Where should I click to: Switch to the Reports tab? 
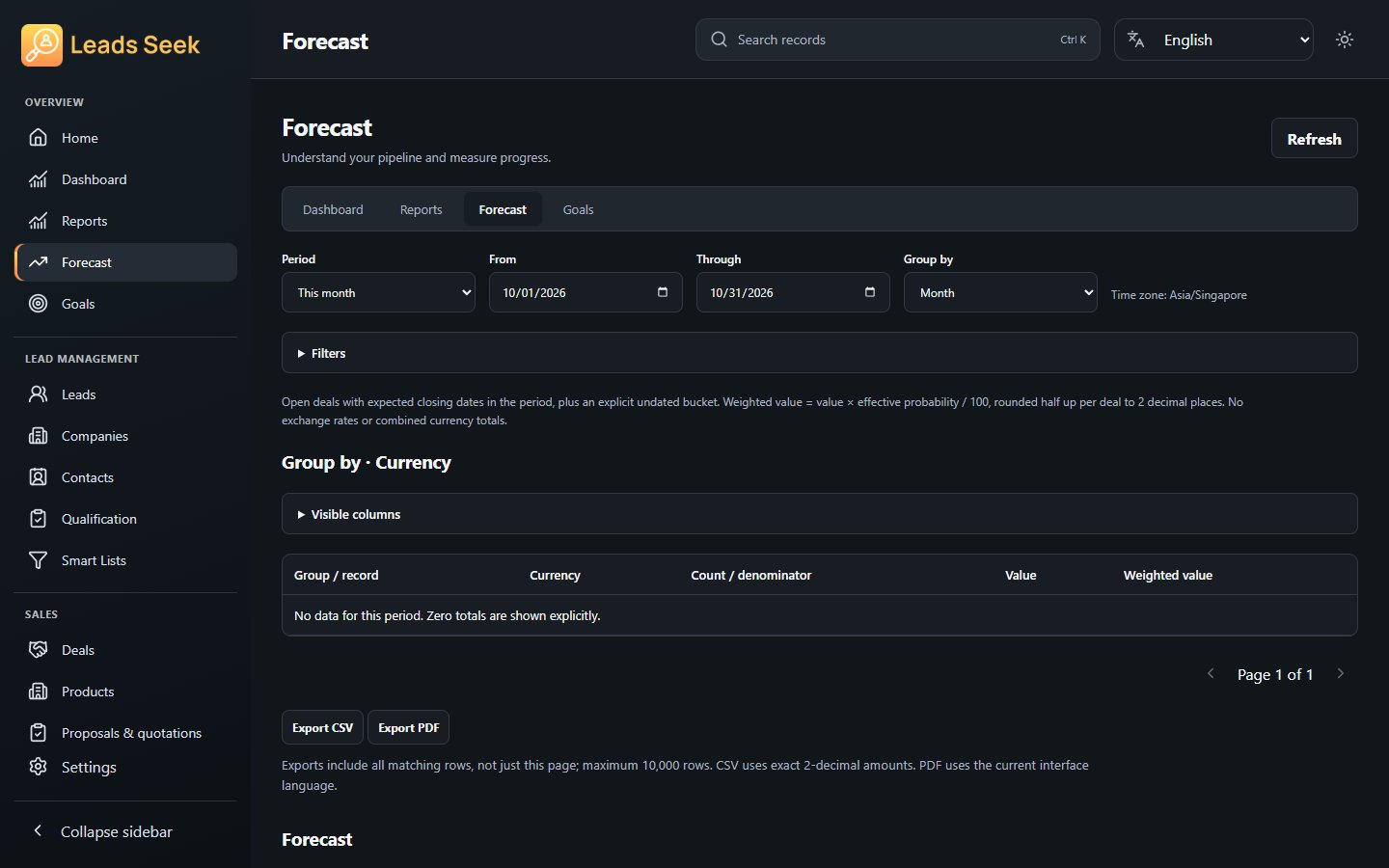421,209
